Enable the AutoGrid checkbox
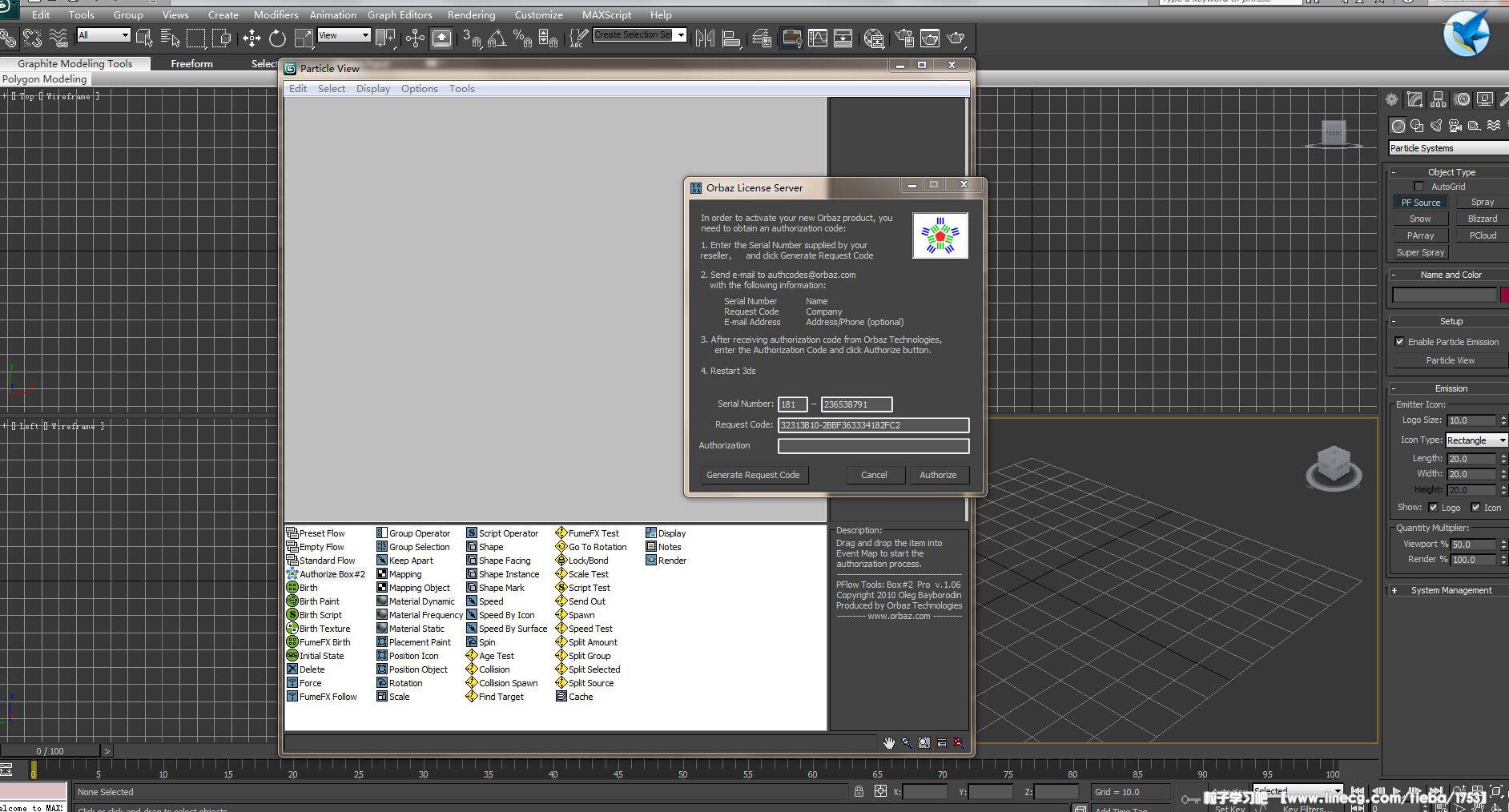1509x812 pixels. coord(1419,187)
